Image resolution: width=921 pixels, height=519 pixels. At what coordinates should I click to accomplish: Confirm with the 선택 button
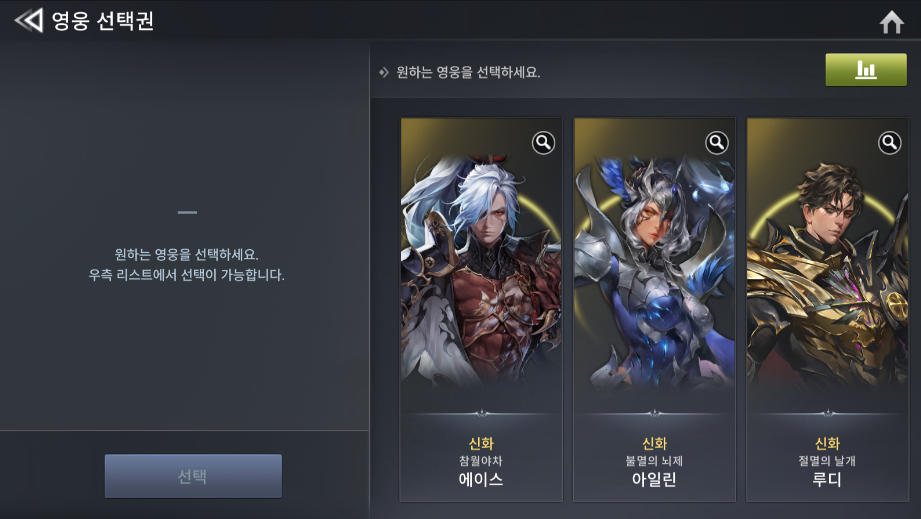point(193,476)
